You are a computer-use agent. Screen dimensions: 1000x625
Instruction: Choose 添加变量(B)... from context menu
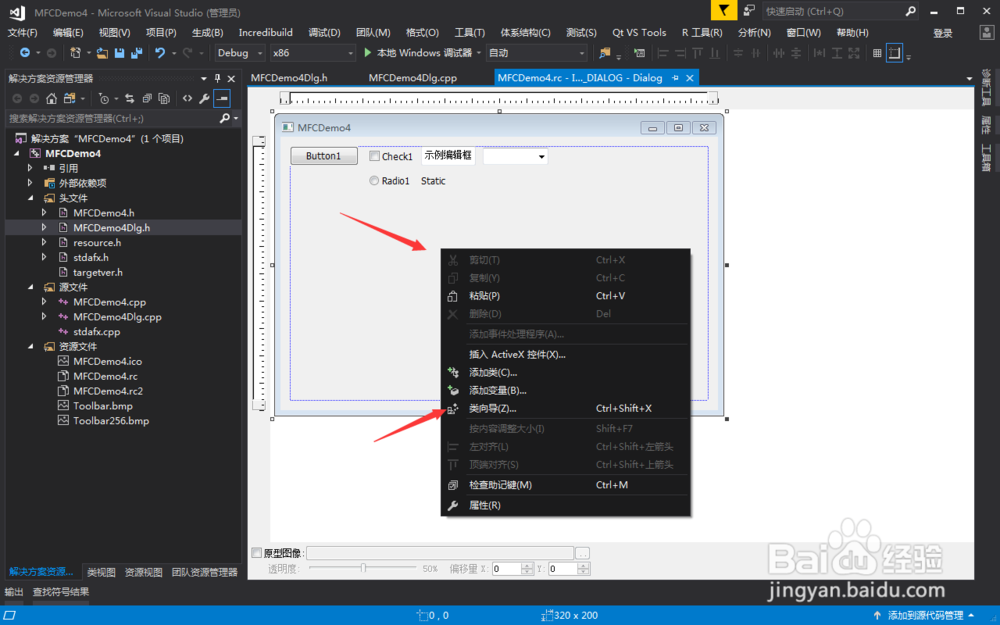566,391
